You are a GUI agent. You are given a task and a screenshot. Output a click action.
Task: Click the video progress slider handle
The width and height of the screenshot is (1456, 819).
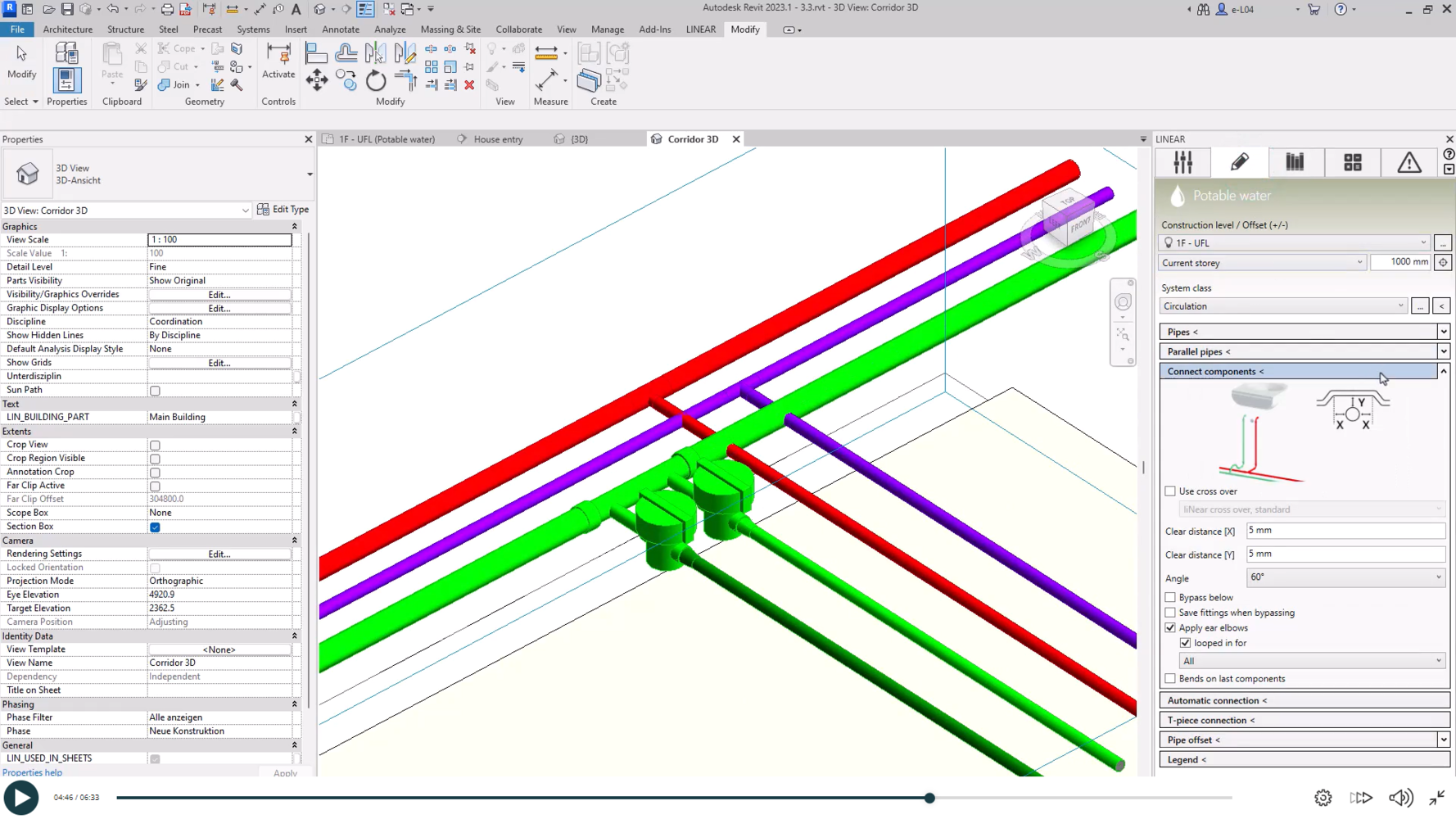coord(929,798)
